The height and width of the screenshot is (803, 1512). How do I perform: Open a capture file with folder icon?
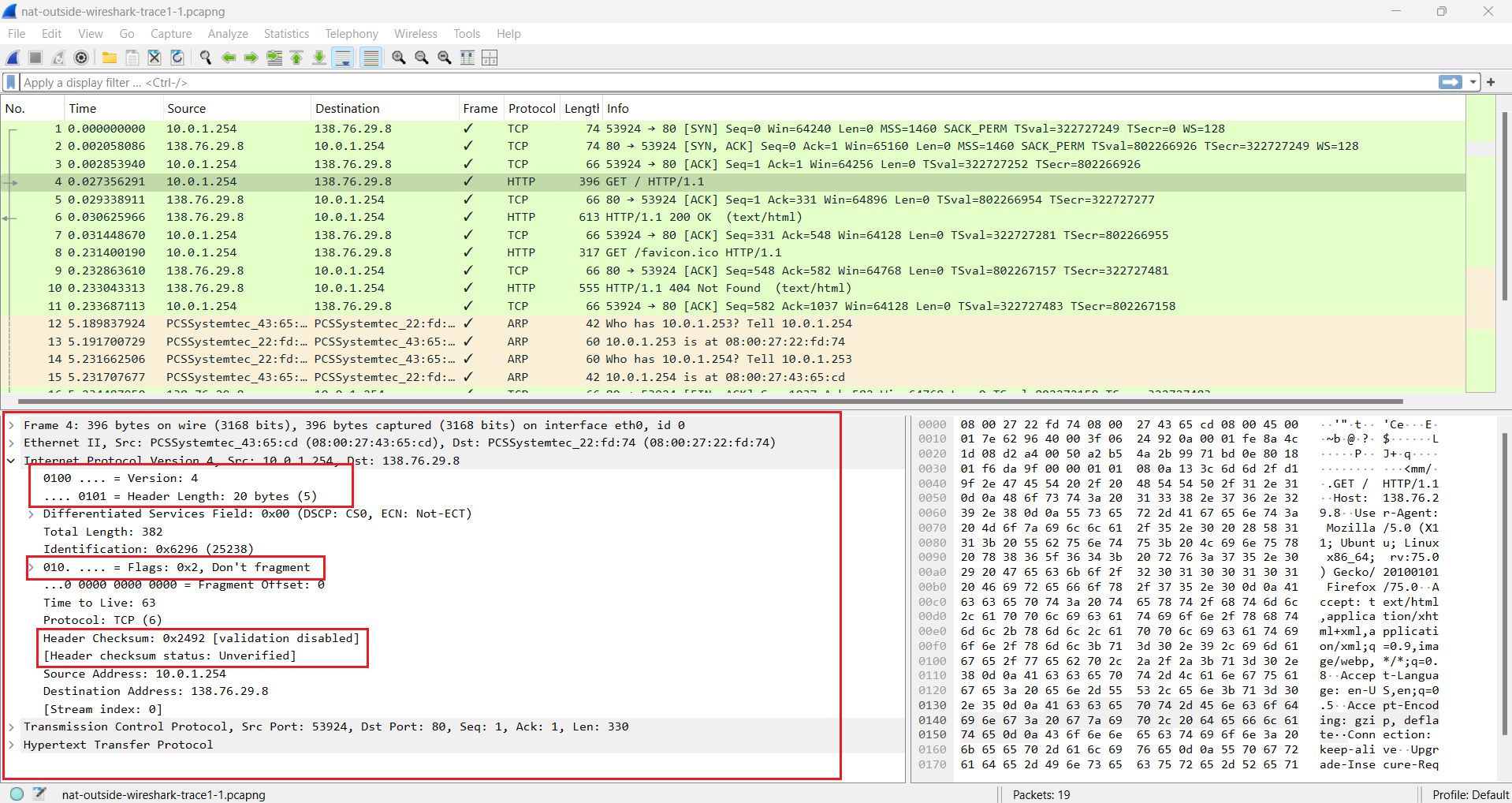click(x=110, y=58)
